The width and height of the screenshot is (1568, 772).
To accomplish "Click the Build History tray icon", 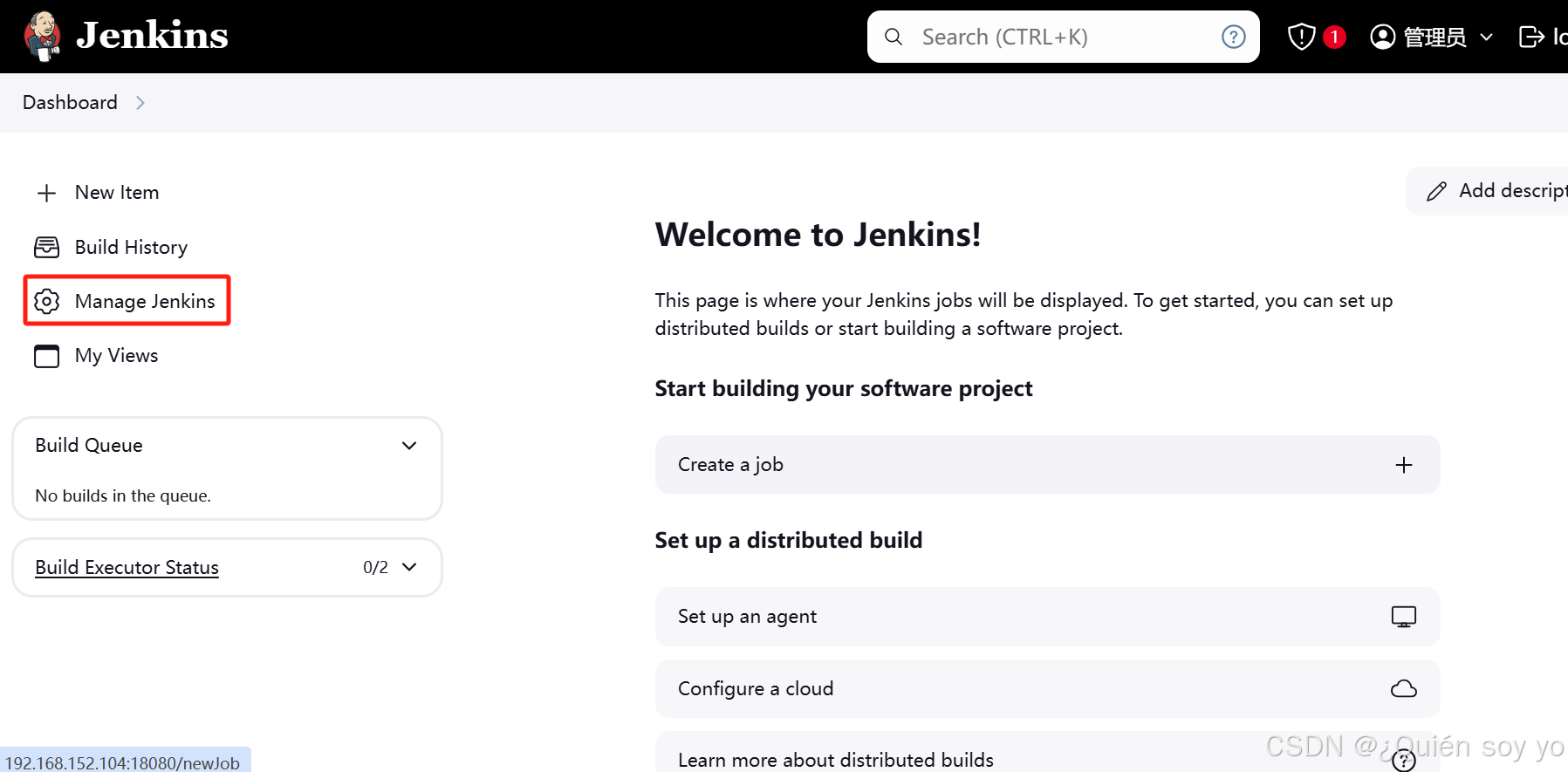I will [x=47, y=248].
